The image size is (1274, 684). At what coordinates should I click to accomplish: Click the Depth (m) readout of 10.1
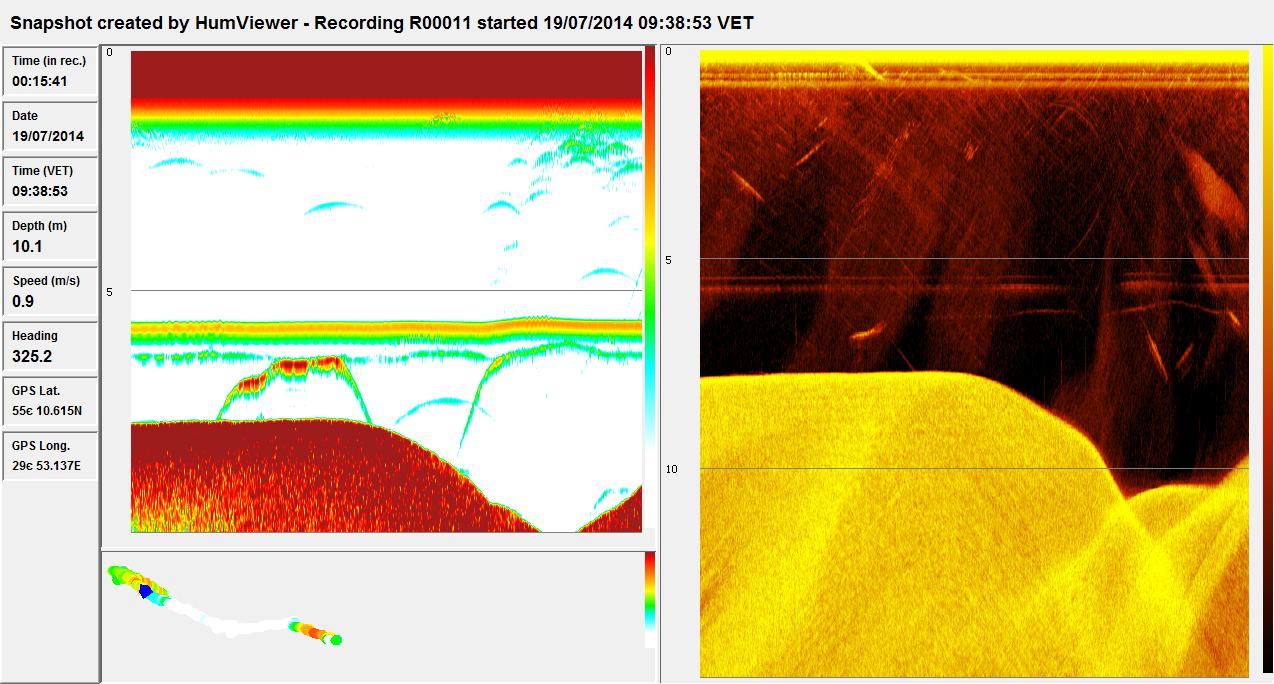click(50, 237)
